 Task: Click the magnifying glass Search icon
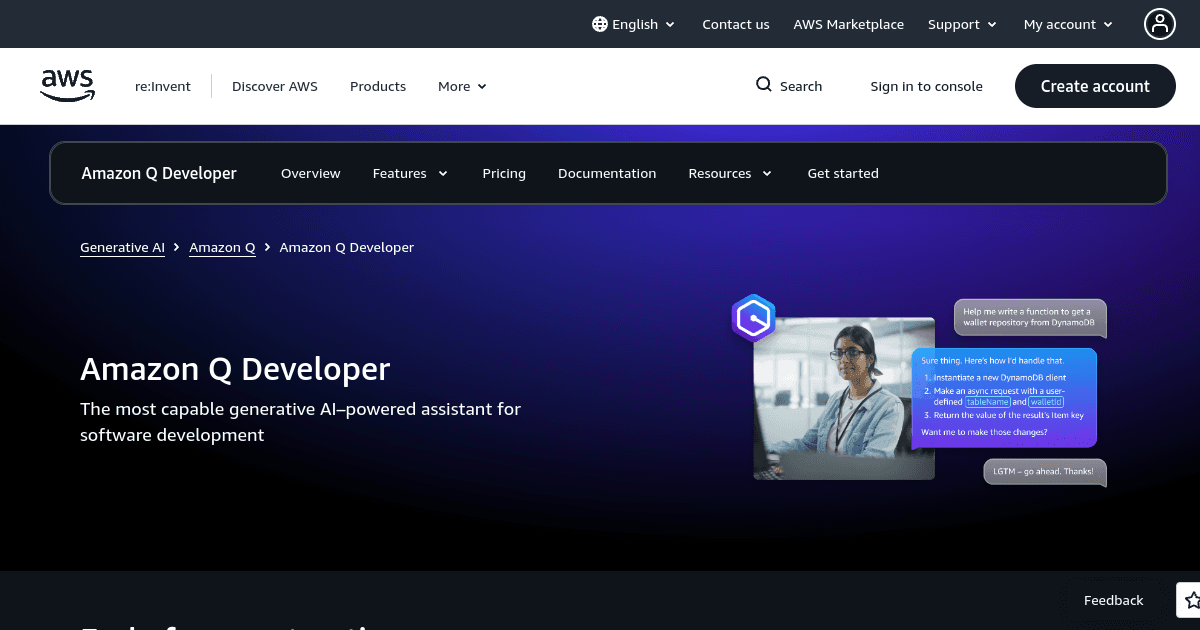point(764,85)
